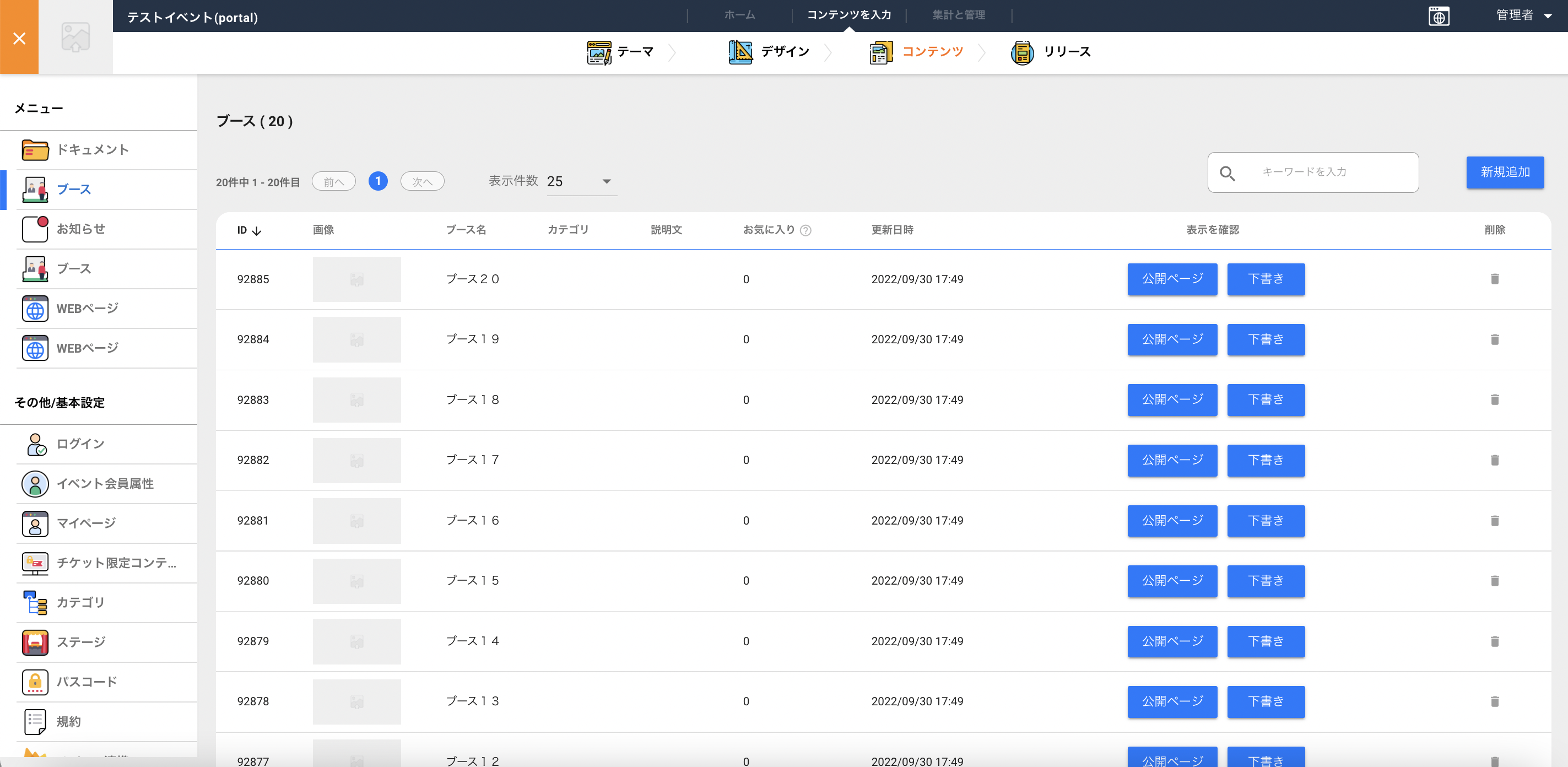The image size is (1568, 767).
Task: Open 公開ページ for ブース１３
Action: click(x=1172, y=702)
